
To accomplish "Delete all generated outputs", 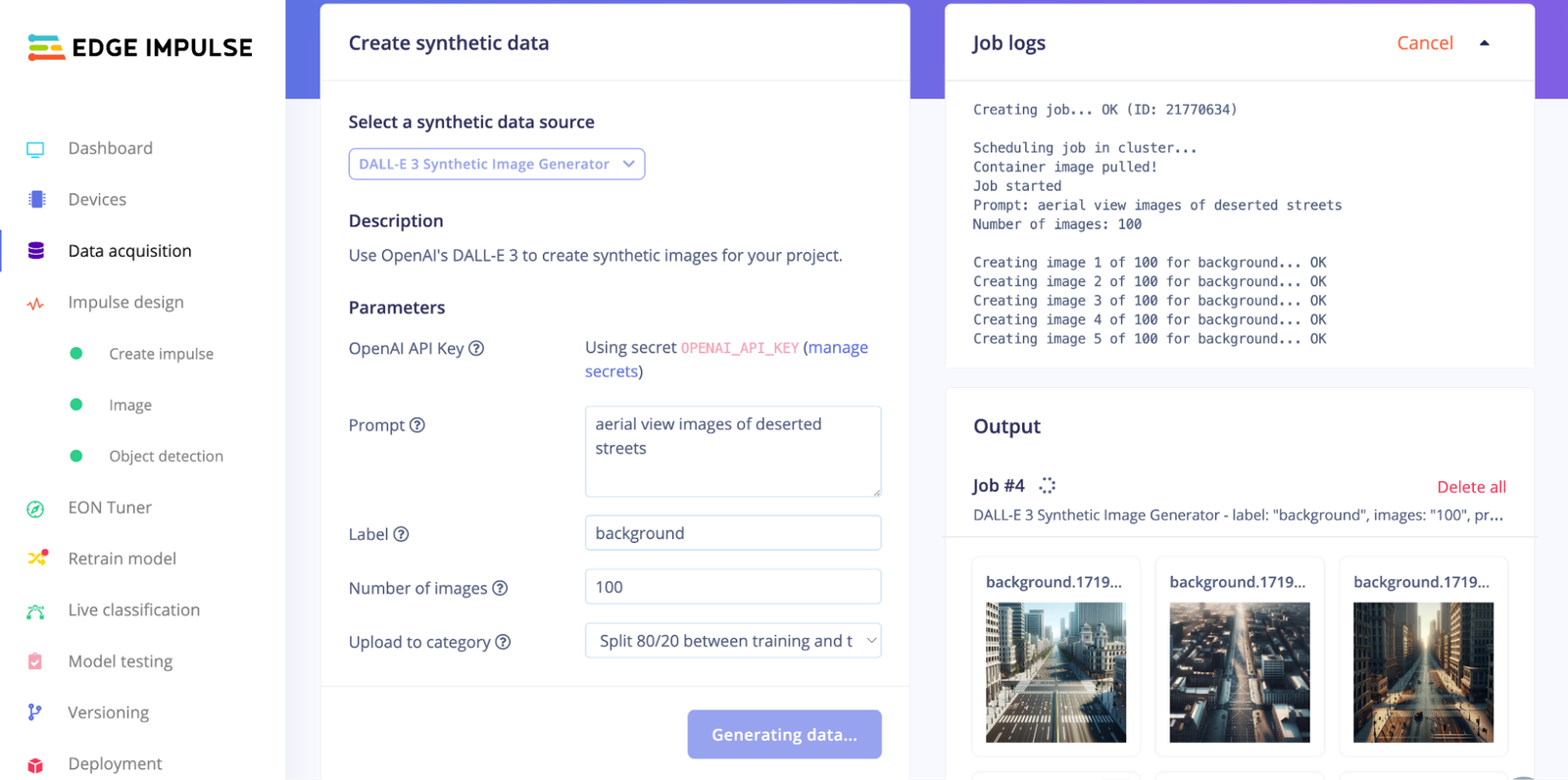I will (x=1472, y=486).
